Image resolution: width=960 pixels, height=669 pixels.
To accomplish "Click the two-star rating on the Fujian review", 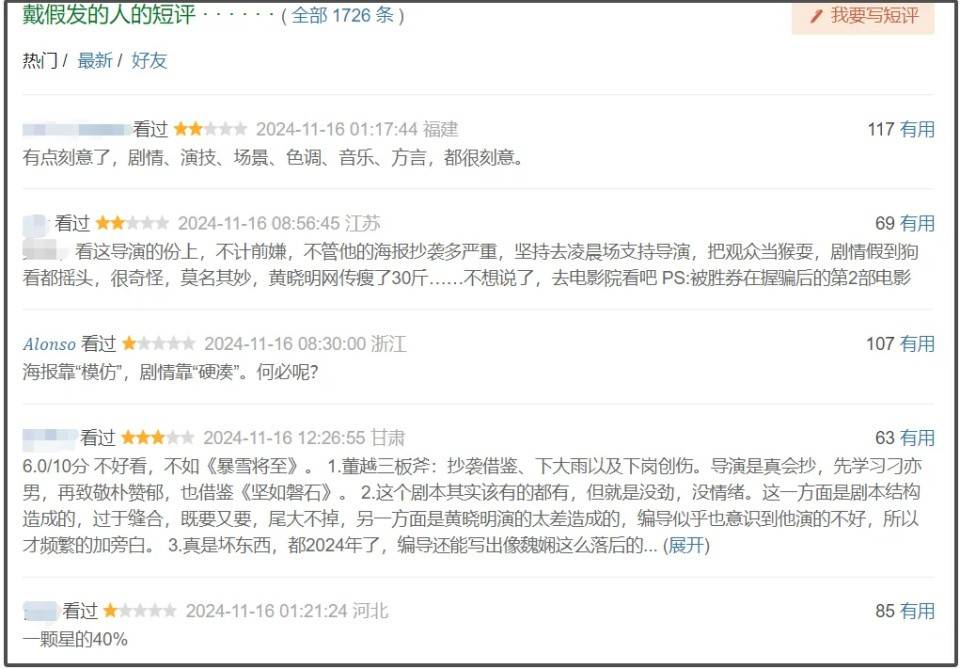I will pyautogui.click(x=210, y=129).
